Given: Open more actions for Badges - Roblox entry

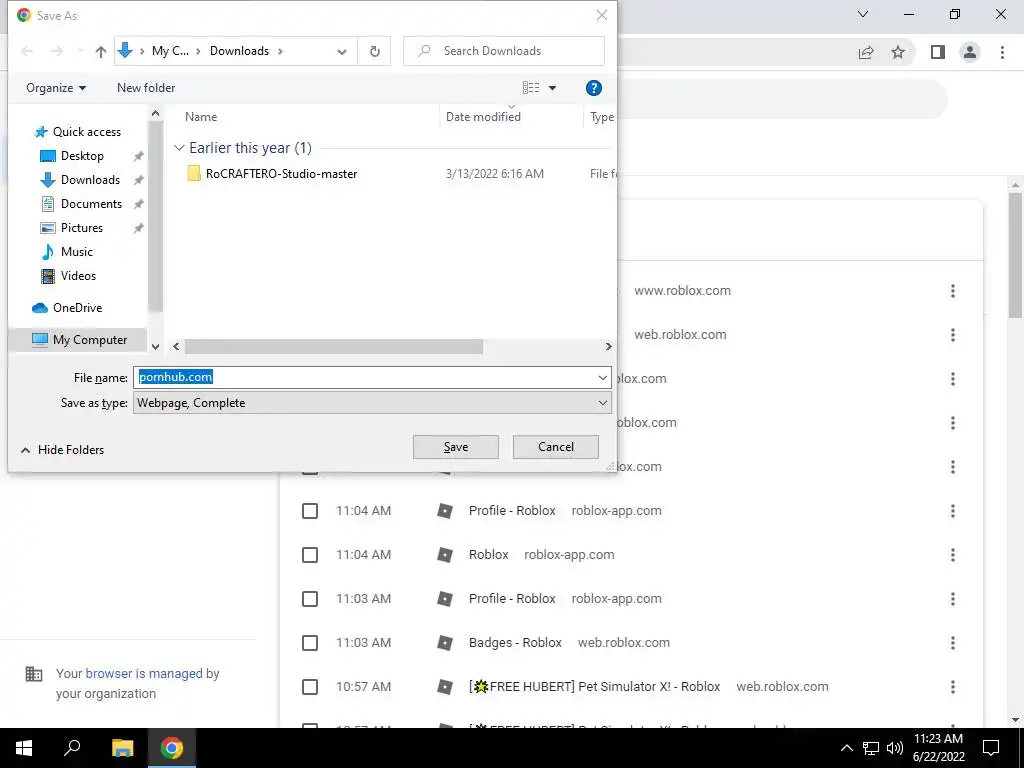Looking at the screenshot, I should (x=953, y=643).
